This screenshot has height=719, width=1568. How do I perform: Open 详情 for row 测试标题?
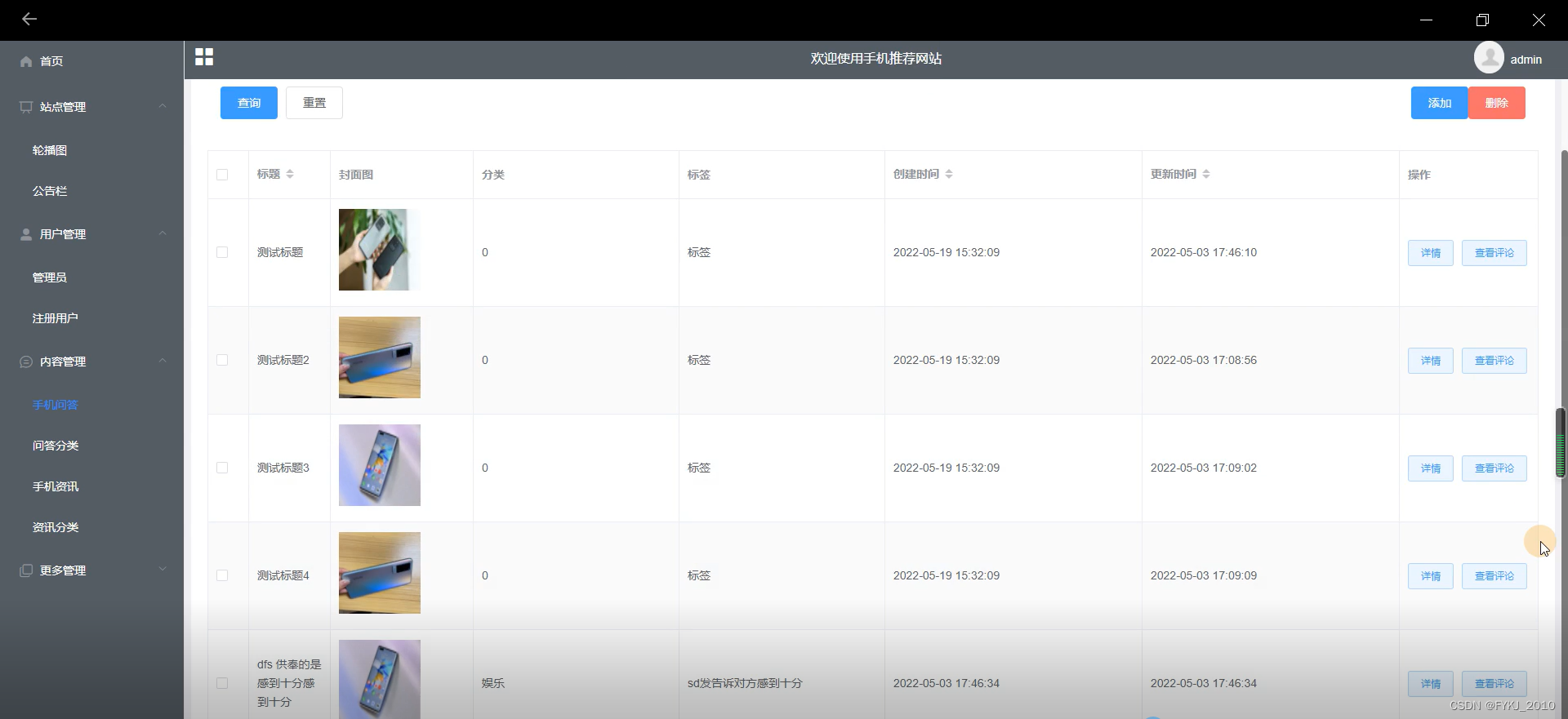[x=1431, y=253]
